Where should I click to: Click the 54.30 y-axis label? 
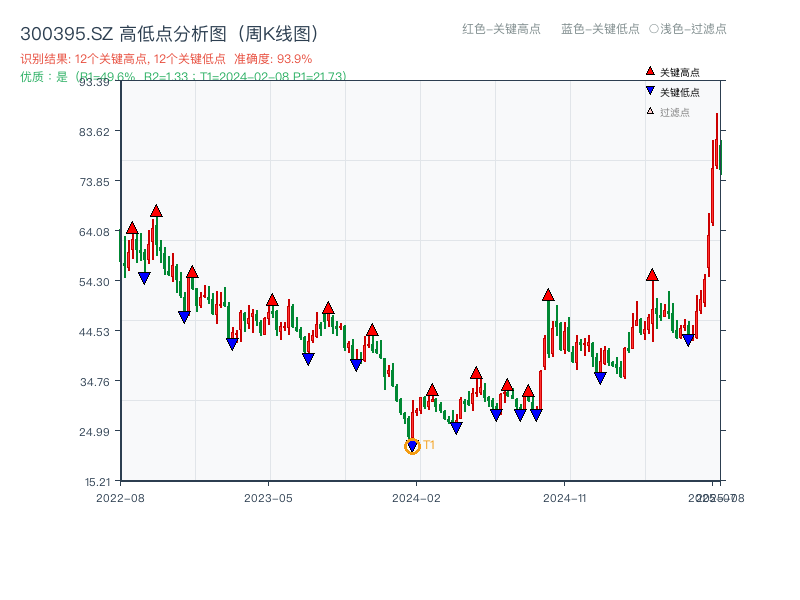coord(94,282)
